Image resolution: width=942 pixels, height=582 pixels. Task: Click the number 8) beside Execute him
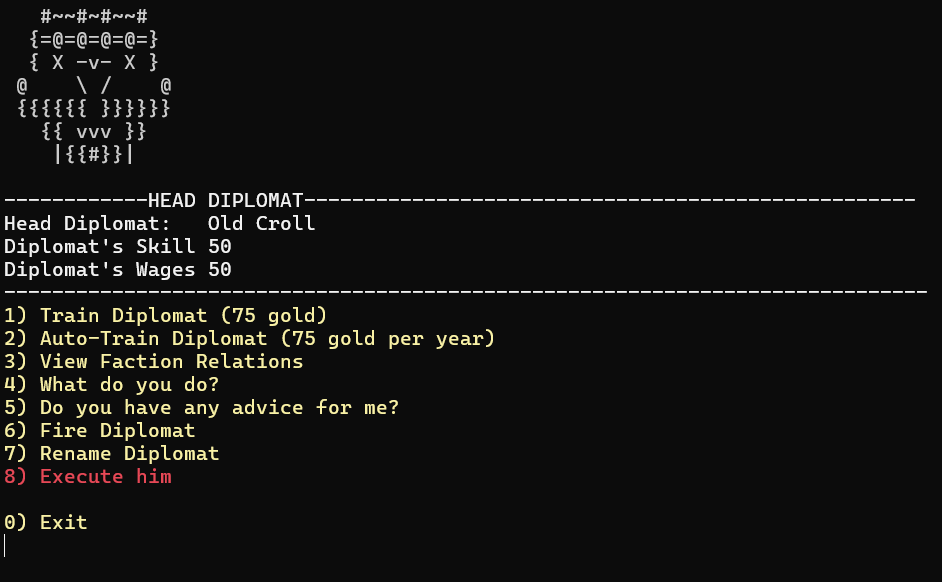pyautogui.click(x=15, y=476)
